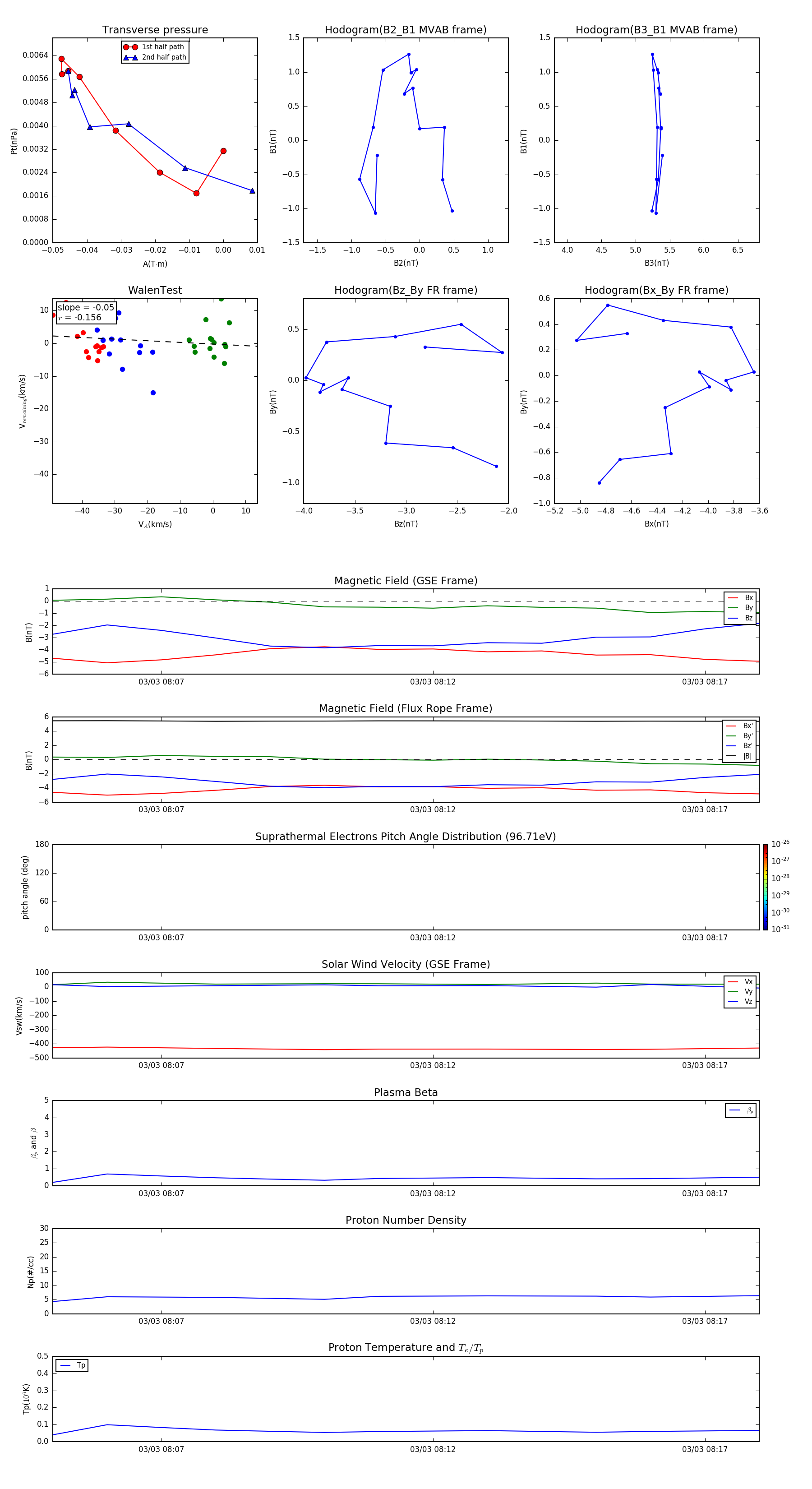This screenshot has height=1489, width=812.
Task: Click the 'By' legend entry in the GSE panel
Action: (741, 608)
